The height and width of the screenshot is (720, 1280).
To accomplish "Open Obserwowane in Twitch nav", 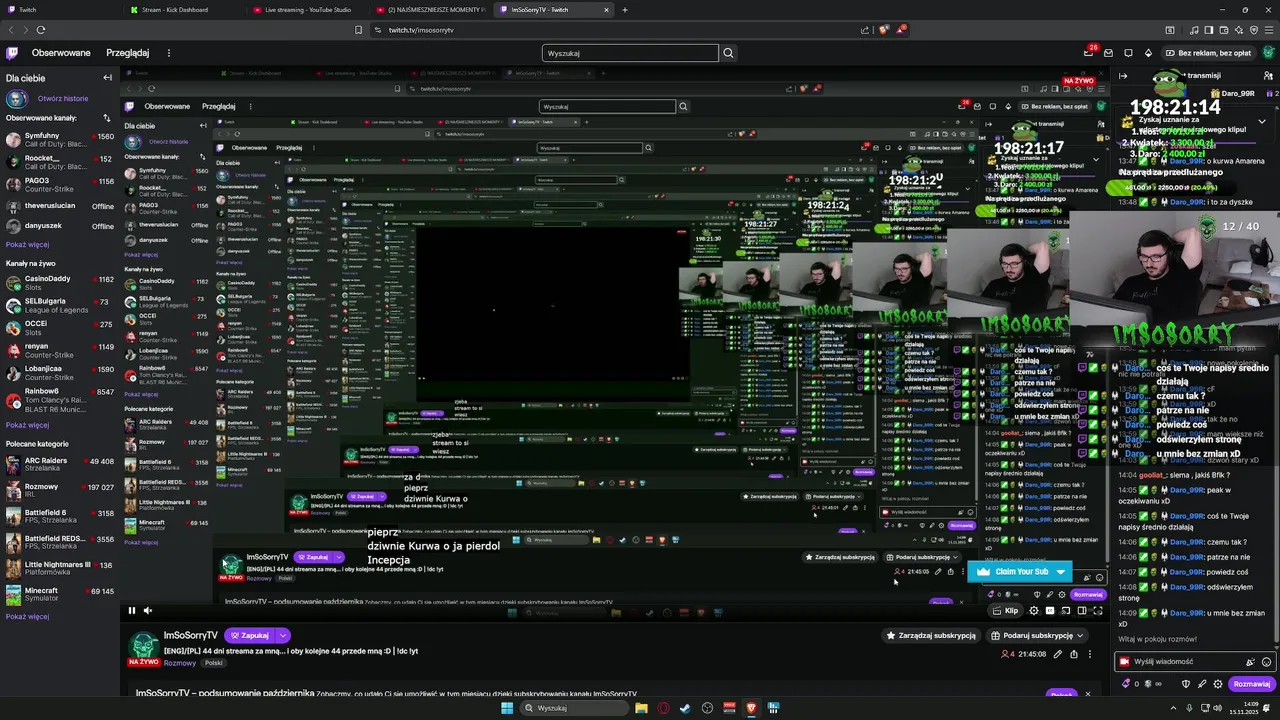I will (61, 53).
